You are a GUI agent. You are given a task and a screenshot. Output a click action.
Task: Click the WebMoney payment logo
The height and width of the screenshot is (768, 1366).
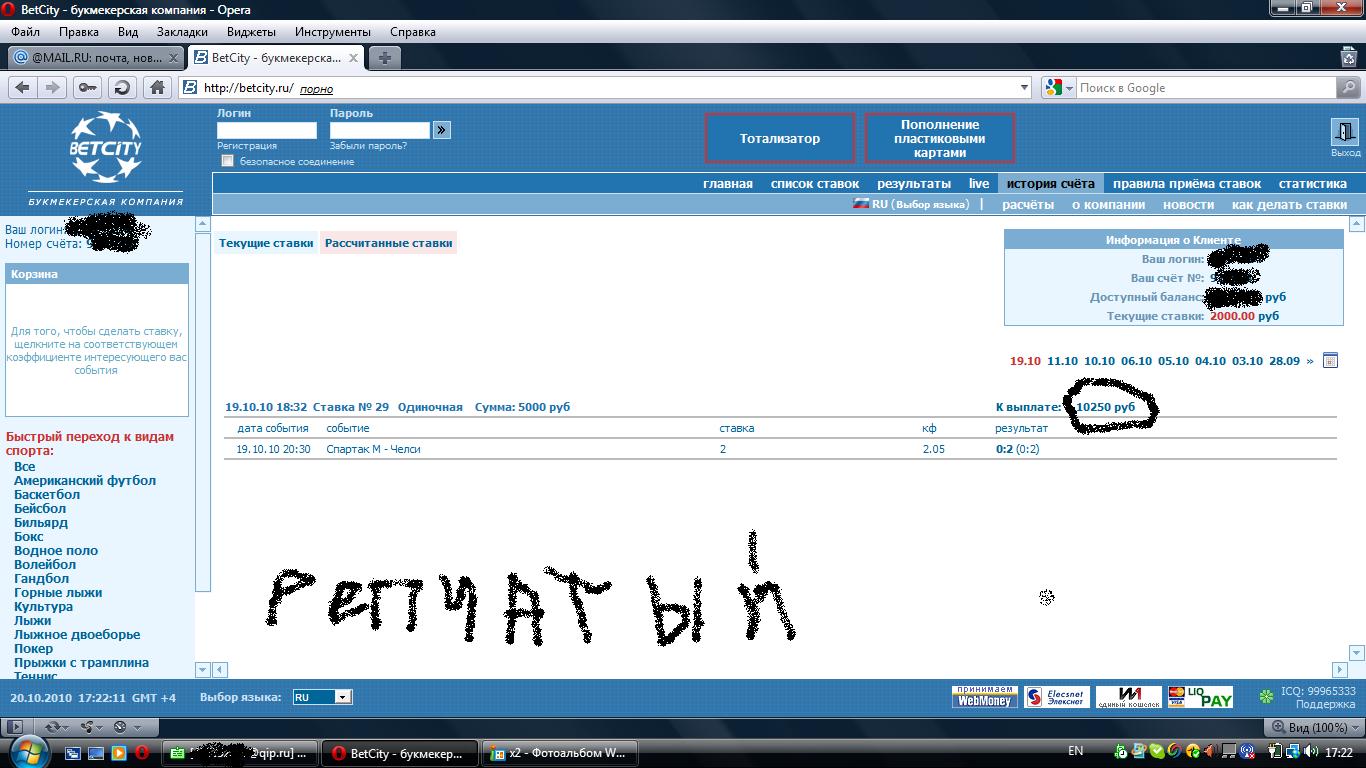(985, 697)
